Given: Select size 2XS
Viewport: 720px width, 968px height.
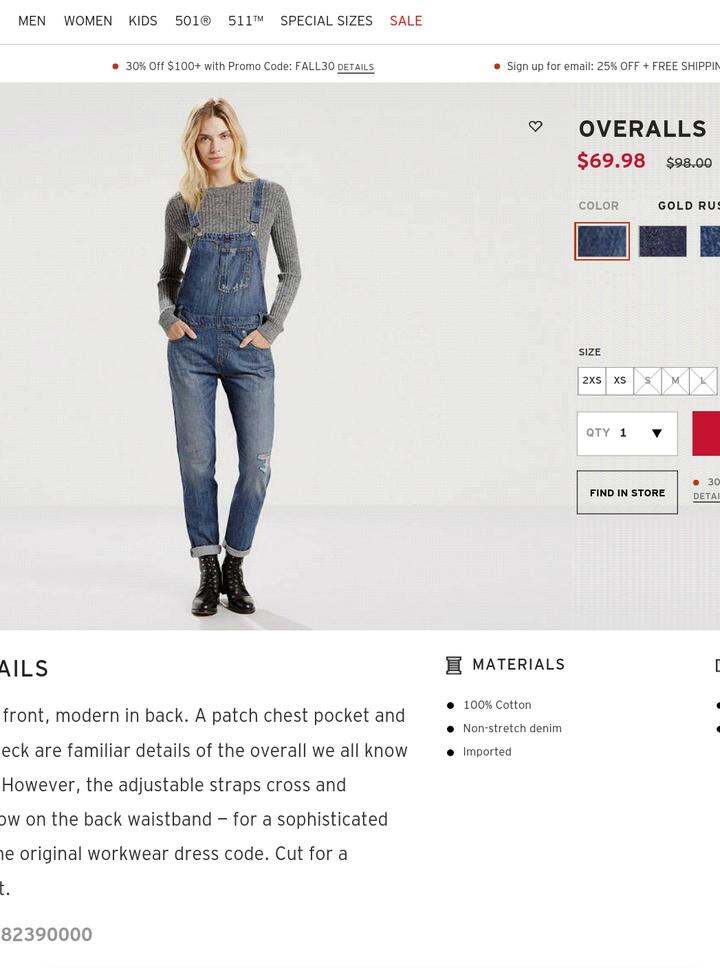Looking at the screenshot, I should tap(592, 381).
